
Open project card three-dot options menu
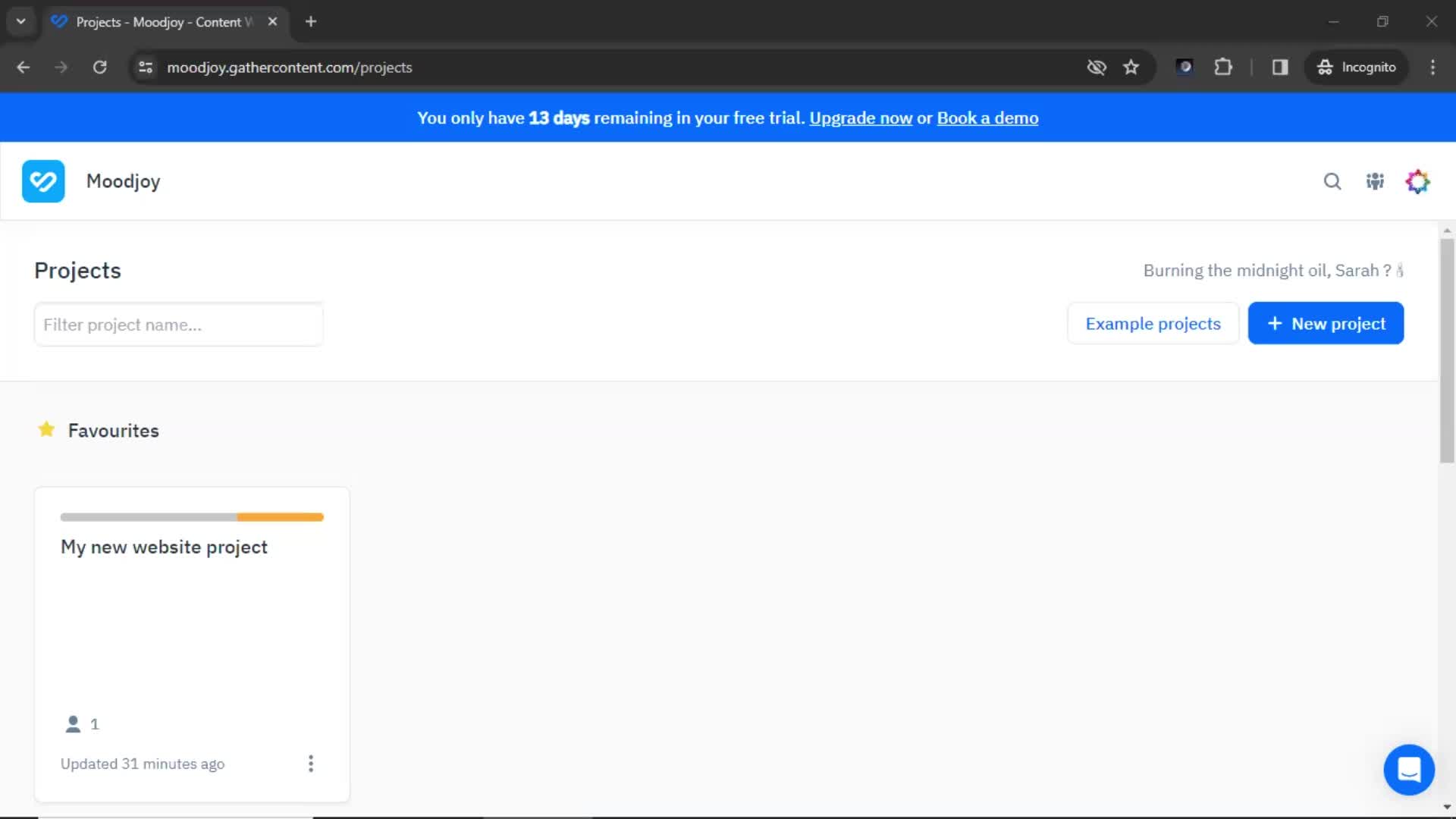311,764
